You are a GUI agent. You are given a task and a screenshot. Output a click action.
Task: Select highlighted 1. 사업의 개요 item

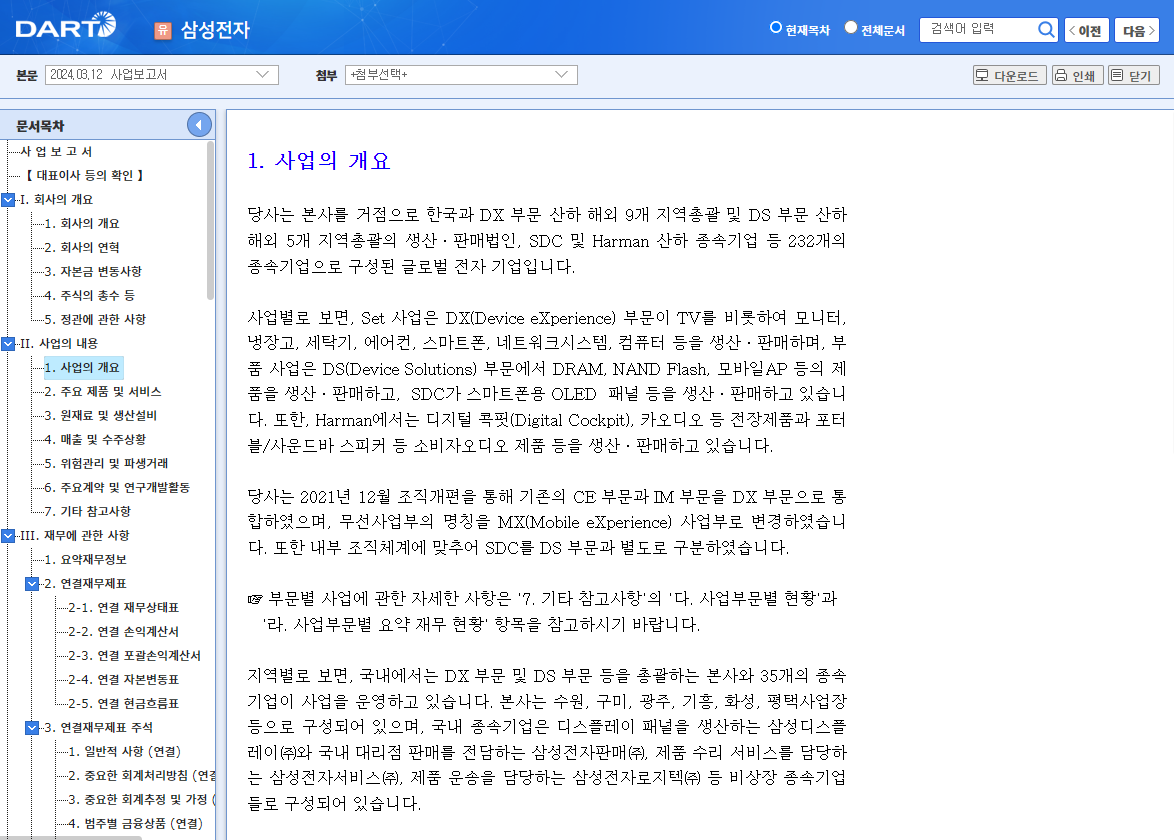coord(82,367)
